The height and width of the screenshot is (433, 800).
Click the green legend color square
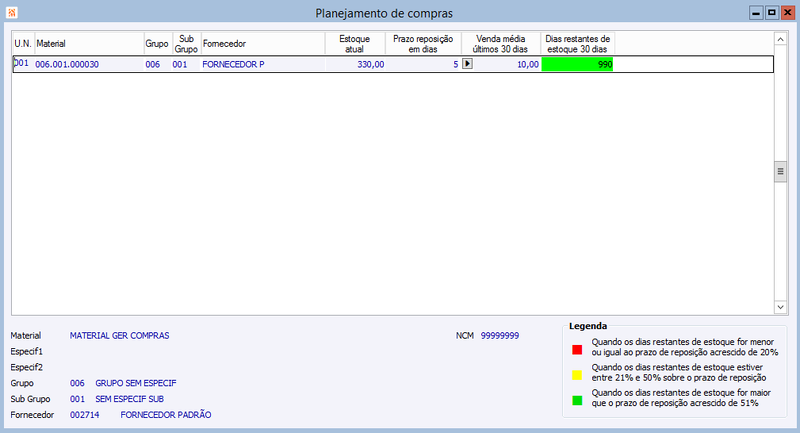tap(577, 401)
